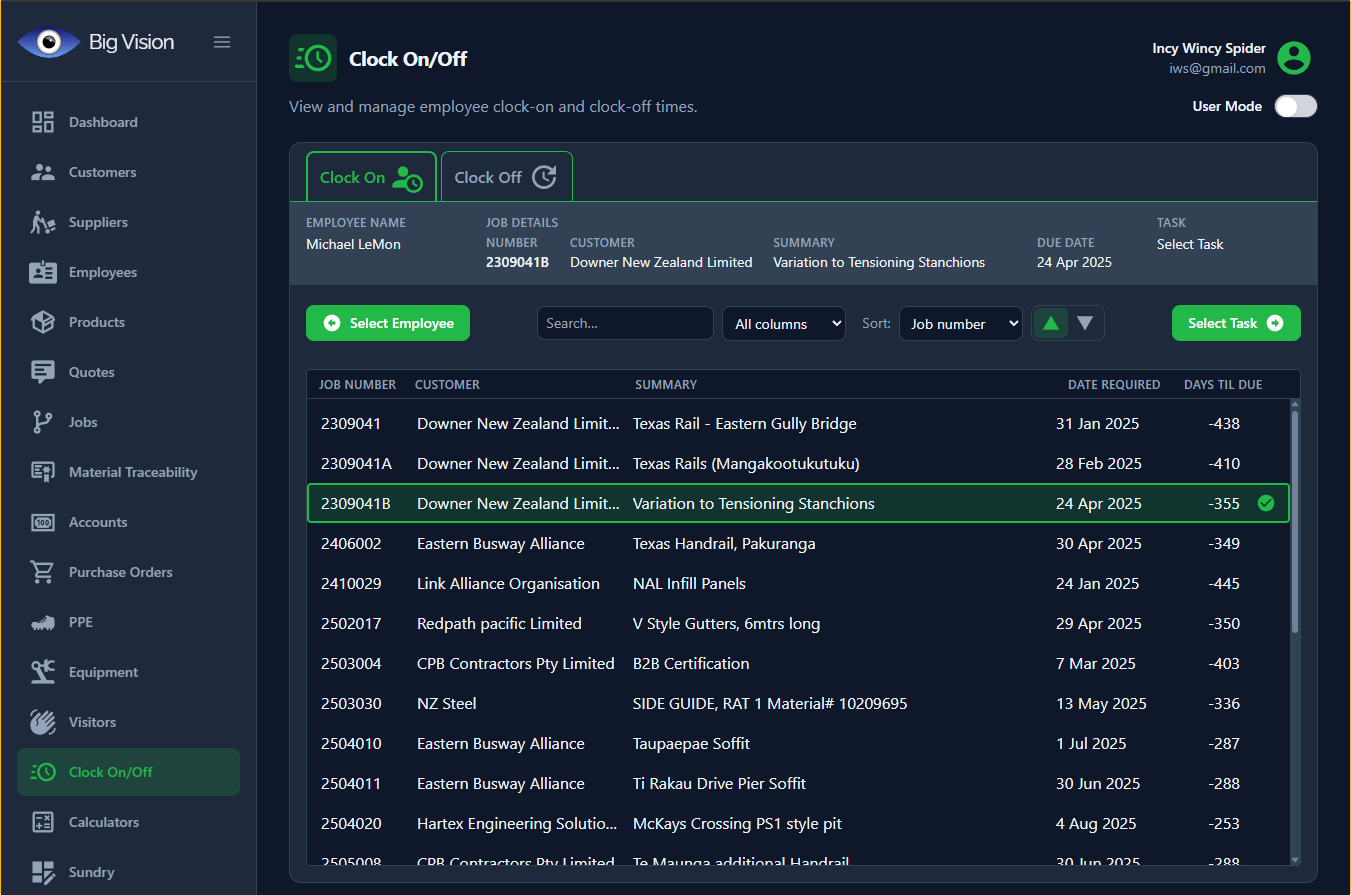Open the Calculators sidebar icon
This screenshot has height=895, width=1351.
[x=43, y=822]
